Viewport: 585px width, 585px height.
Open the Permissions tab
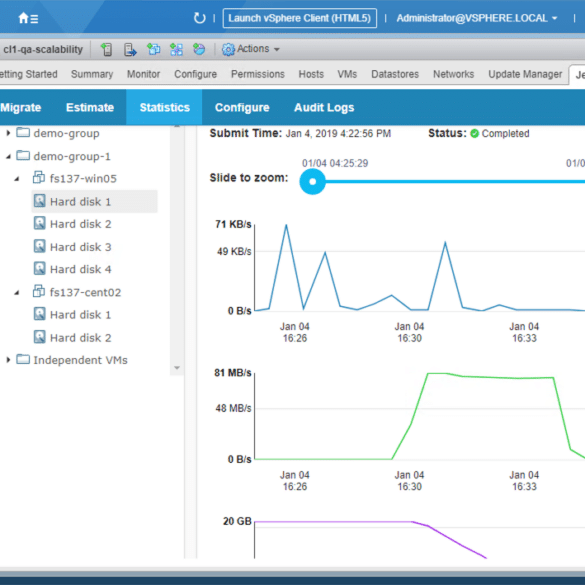tap(258, 74)
